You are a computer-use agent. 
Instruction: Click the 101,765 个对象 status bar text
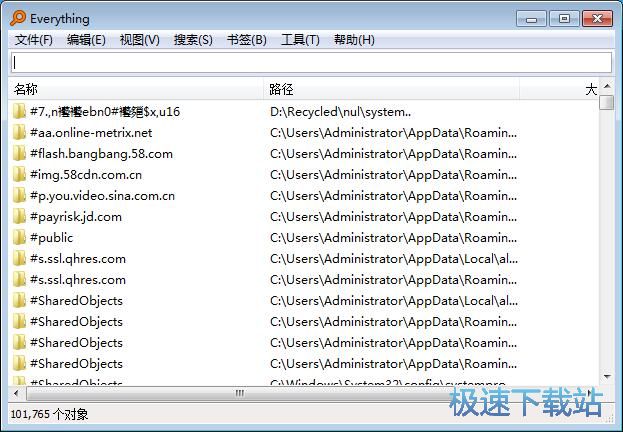coord(49,415)
